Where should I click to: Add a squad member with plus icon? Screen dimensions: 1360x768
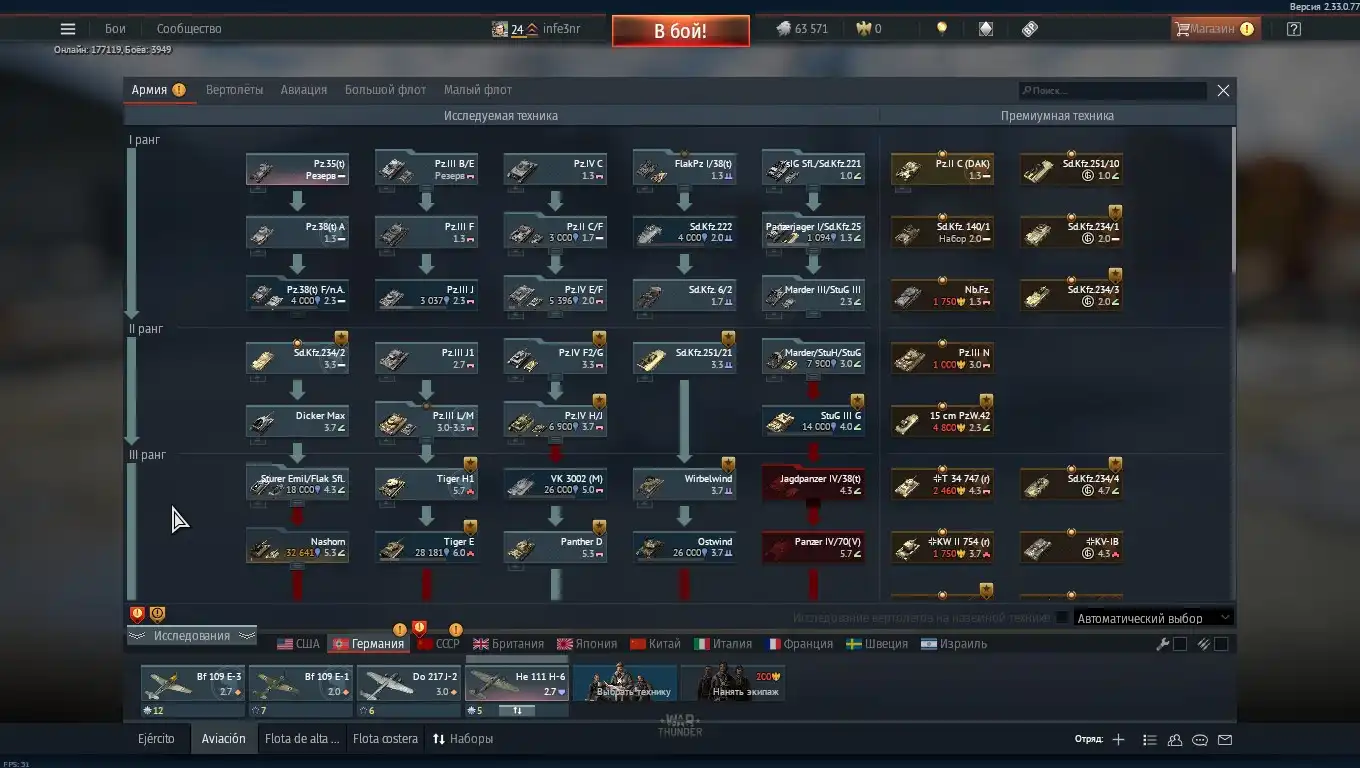pyautogui.click(x=1118, y=740)
